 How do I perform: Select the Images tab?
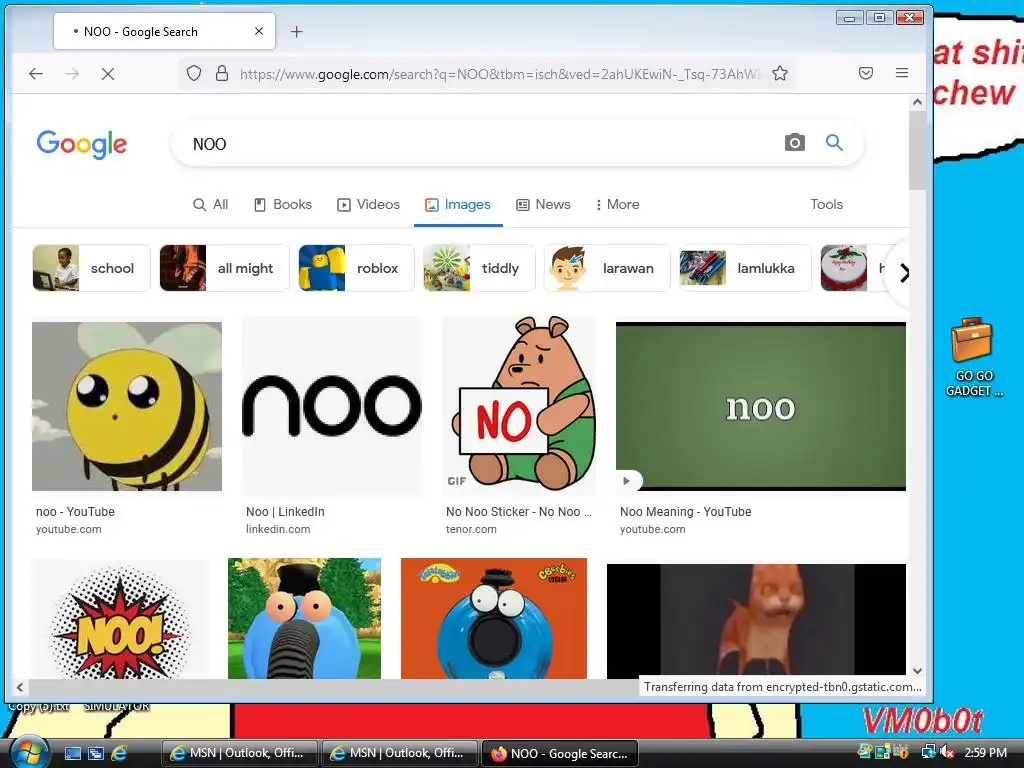[458, 204]
